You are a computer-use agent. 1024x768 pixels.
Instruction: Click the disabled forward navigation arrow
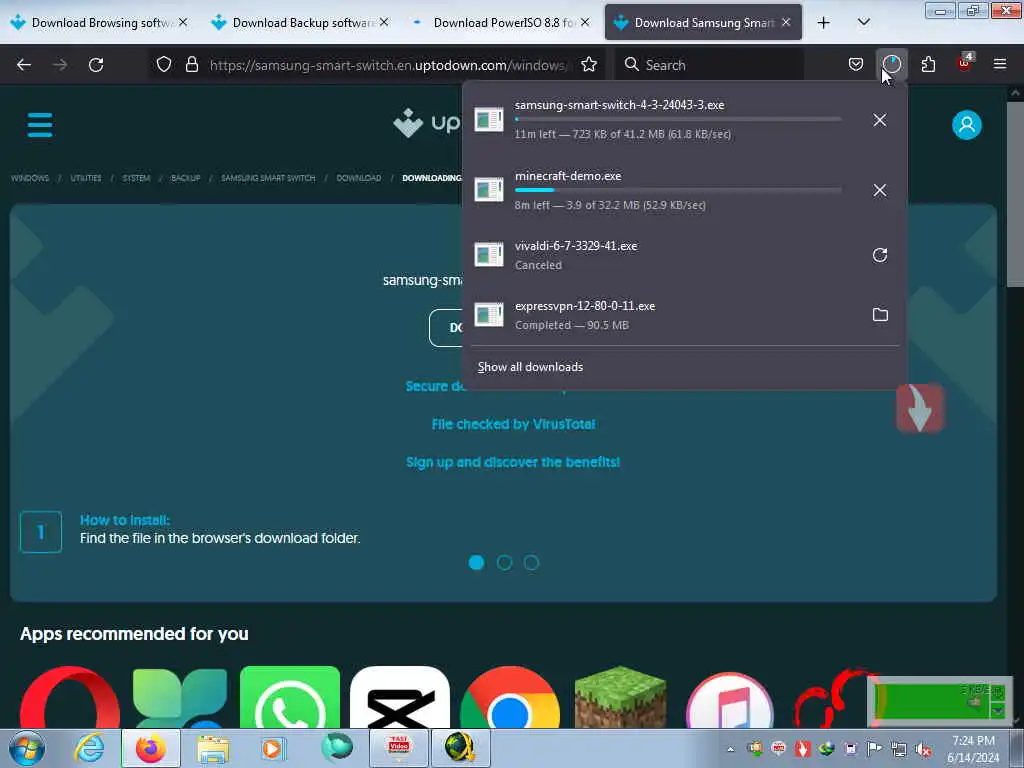point(60,65)
